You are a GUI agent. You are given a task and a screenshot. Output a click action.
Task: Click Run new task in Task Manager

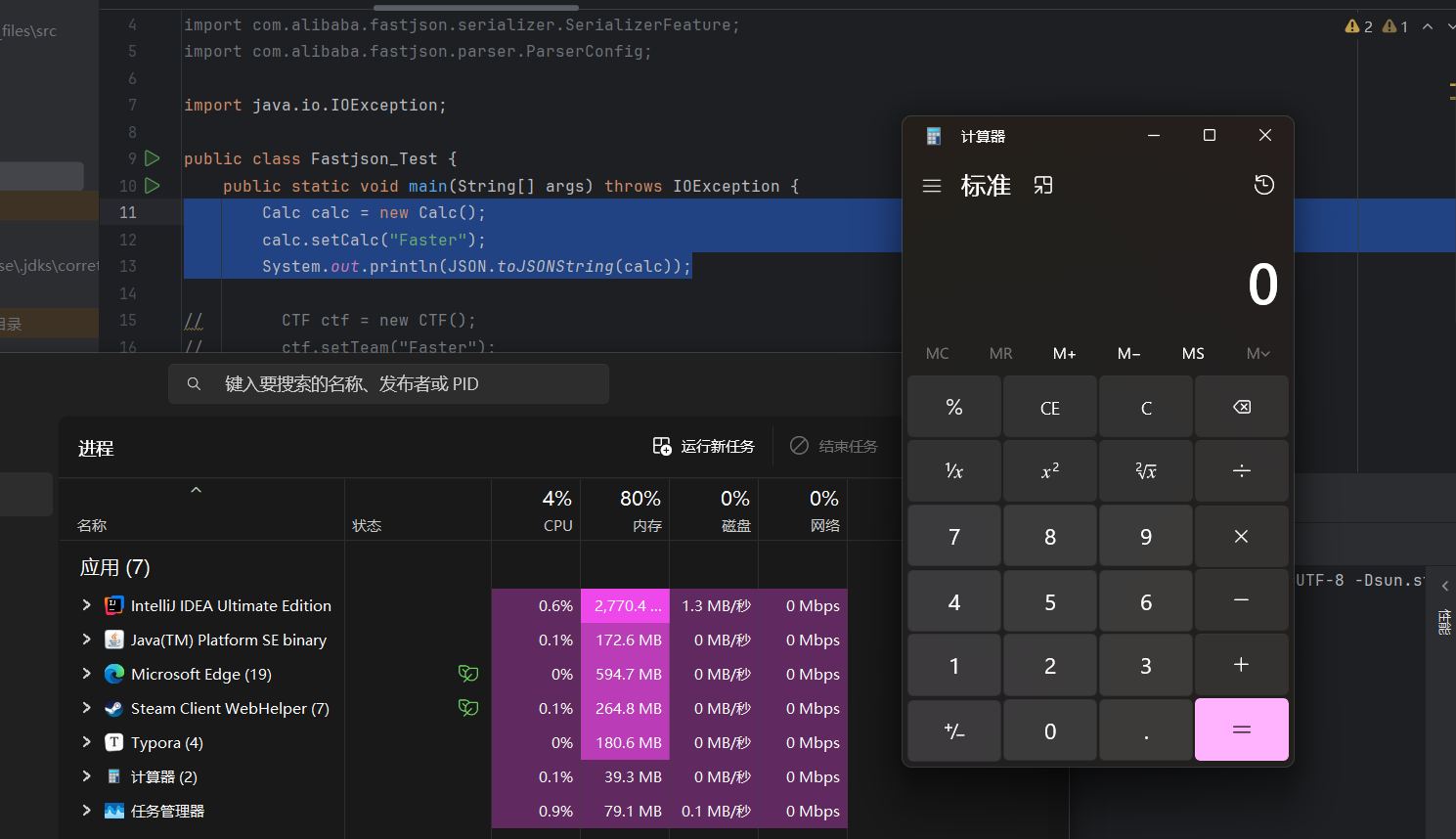(x=703, y=446)
